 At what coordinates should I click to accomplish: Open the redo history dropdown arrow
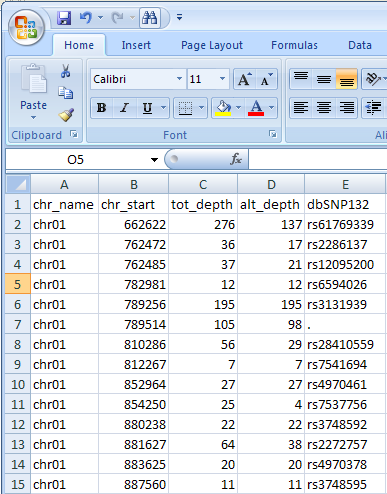132,18
